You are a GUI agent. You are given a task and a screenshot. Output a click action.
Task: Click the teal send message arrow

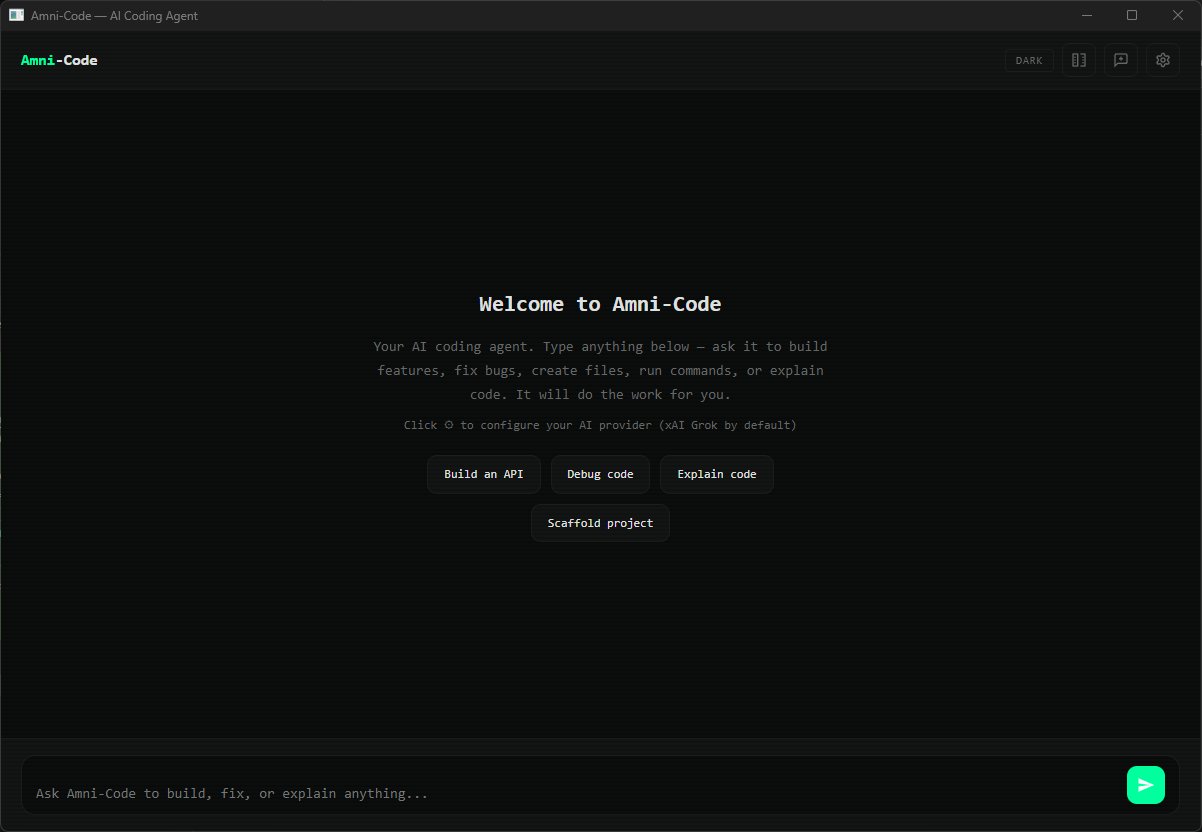[x=1146, y=785]
